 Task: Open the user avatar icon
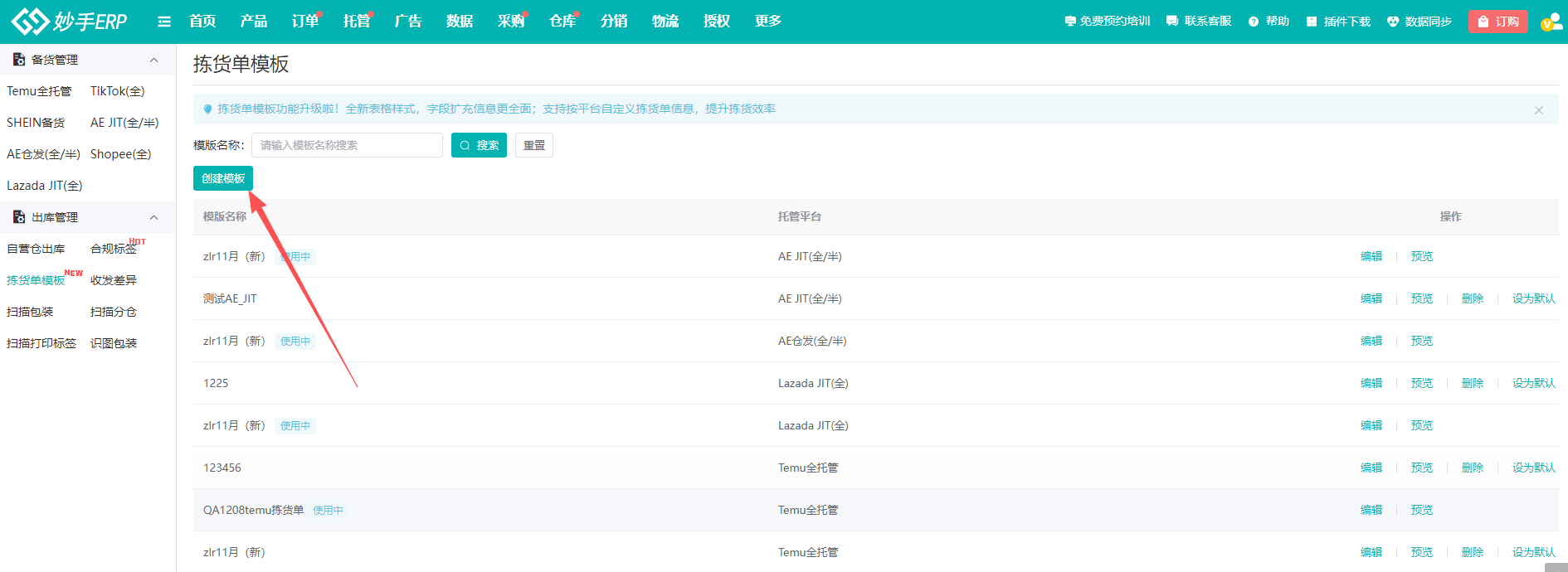coord(1551,22)
